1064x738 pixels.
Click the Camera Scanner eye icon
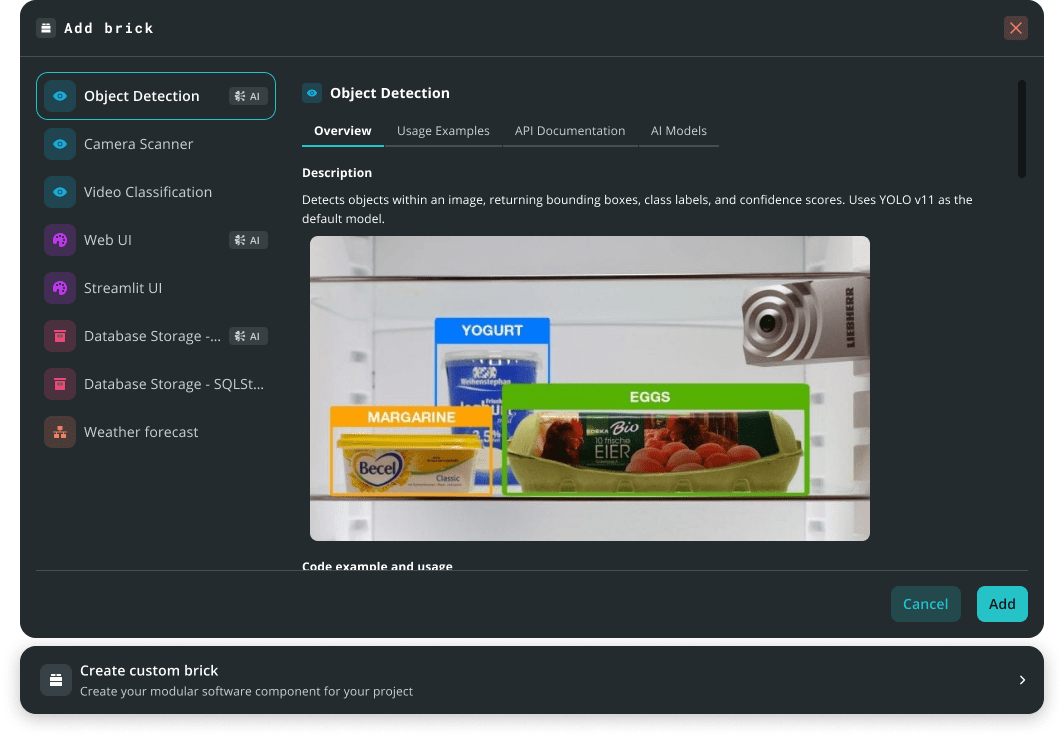60,144
